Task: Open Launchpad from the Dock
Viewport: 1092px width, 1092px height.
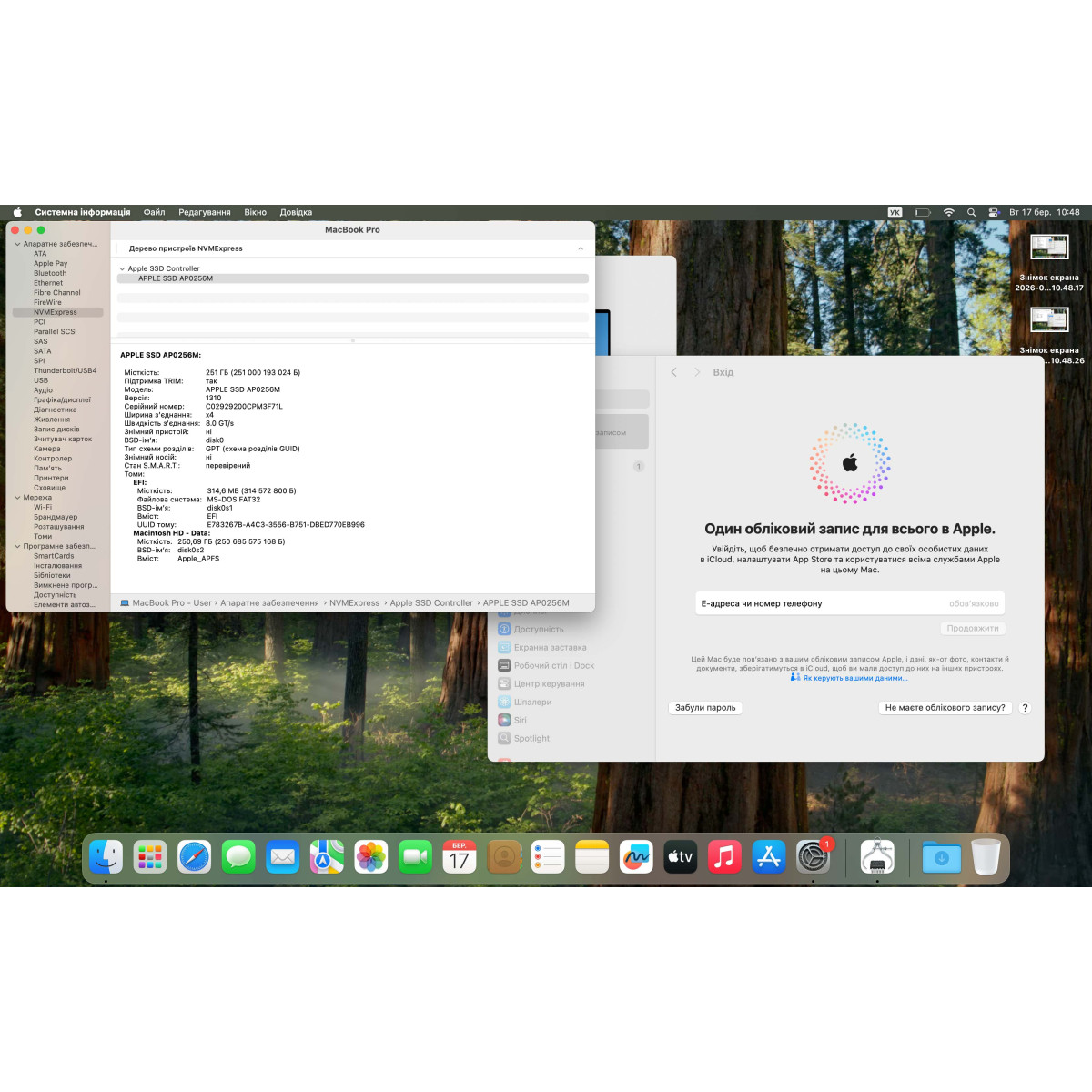Action: [x=150, y=856]
